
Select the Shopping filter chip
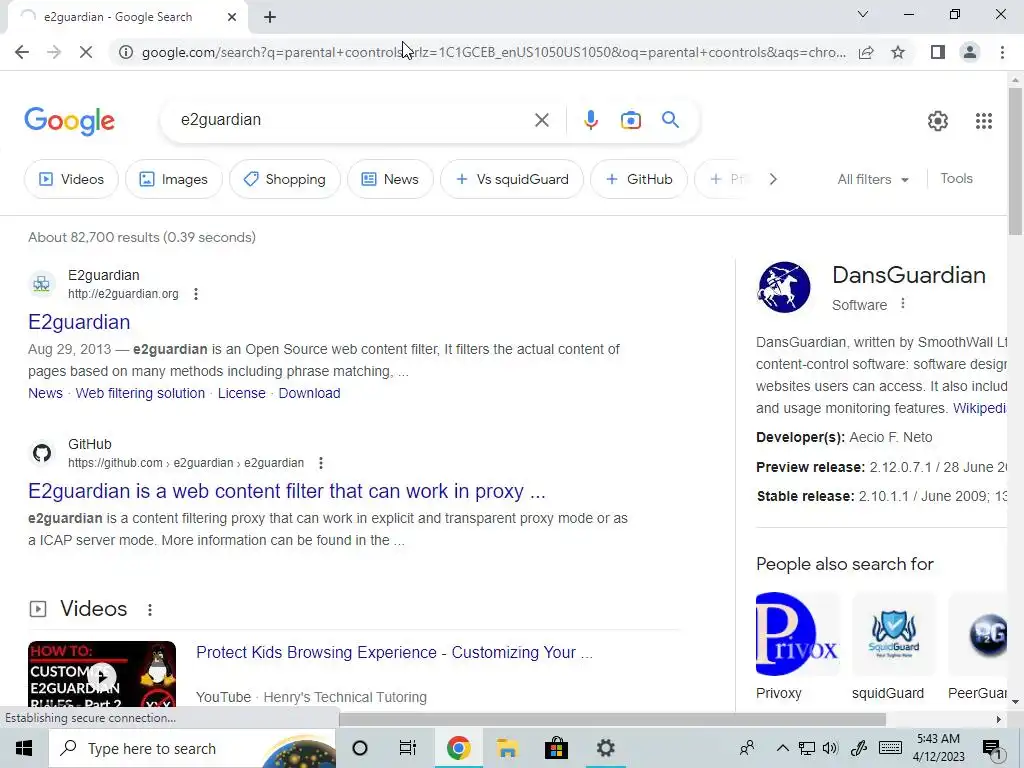[285, 179]
